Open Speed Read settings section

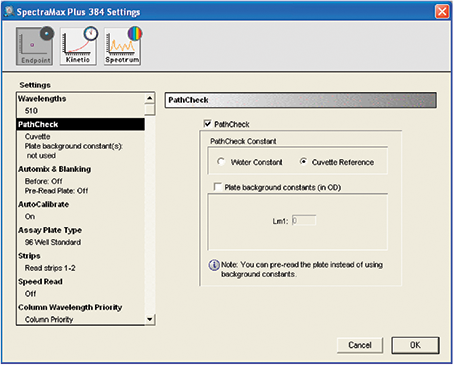point(40,282)
